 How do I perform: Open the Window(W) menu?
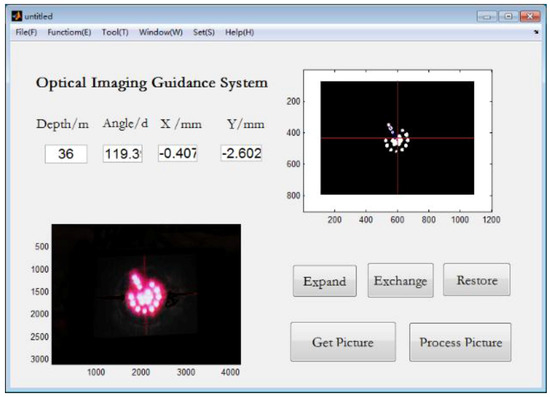point(161,32)
